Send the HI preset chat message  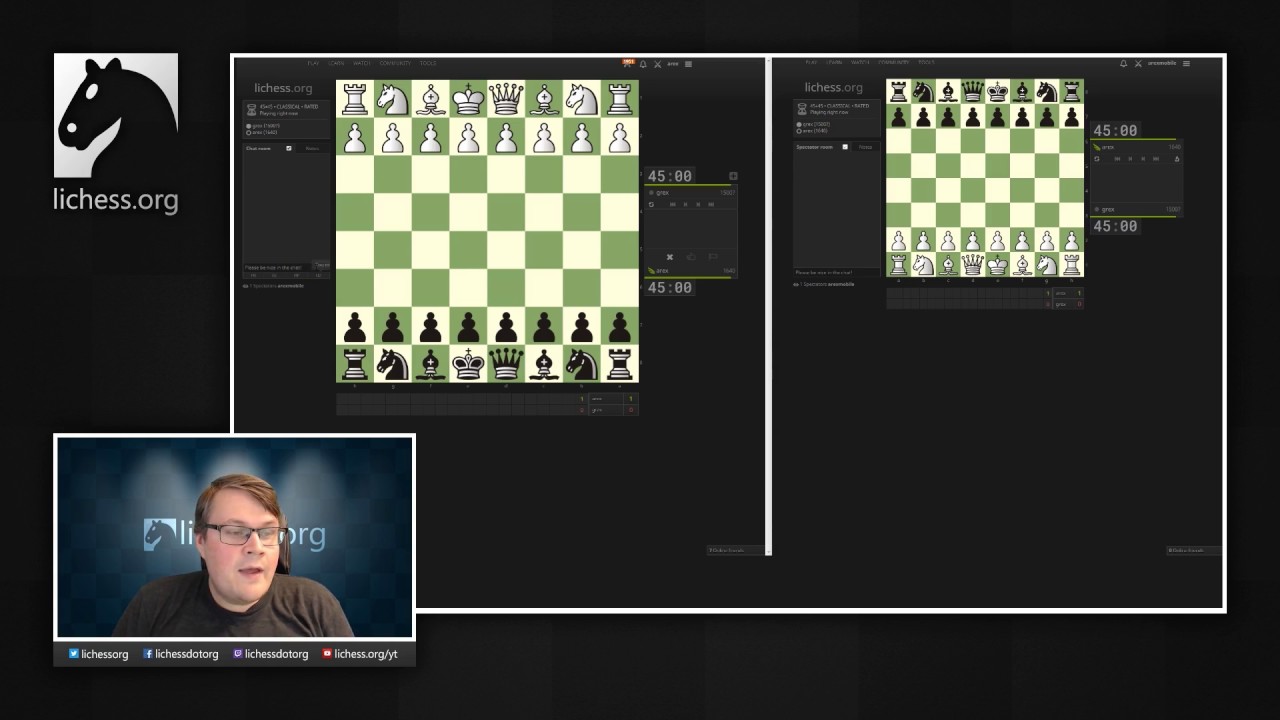(253, 276)
